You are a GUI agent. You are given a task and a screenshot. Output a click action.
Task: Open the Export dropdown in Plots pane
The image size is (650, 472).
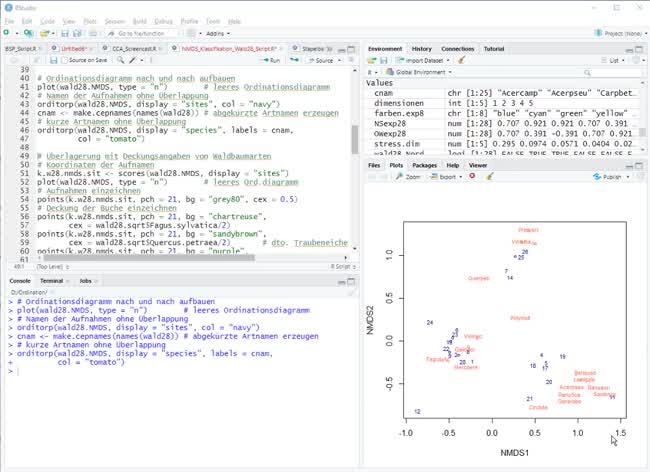pos(461,177)
